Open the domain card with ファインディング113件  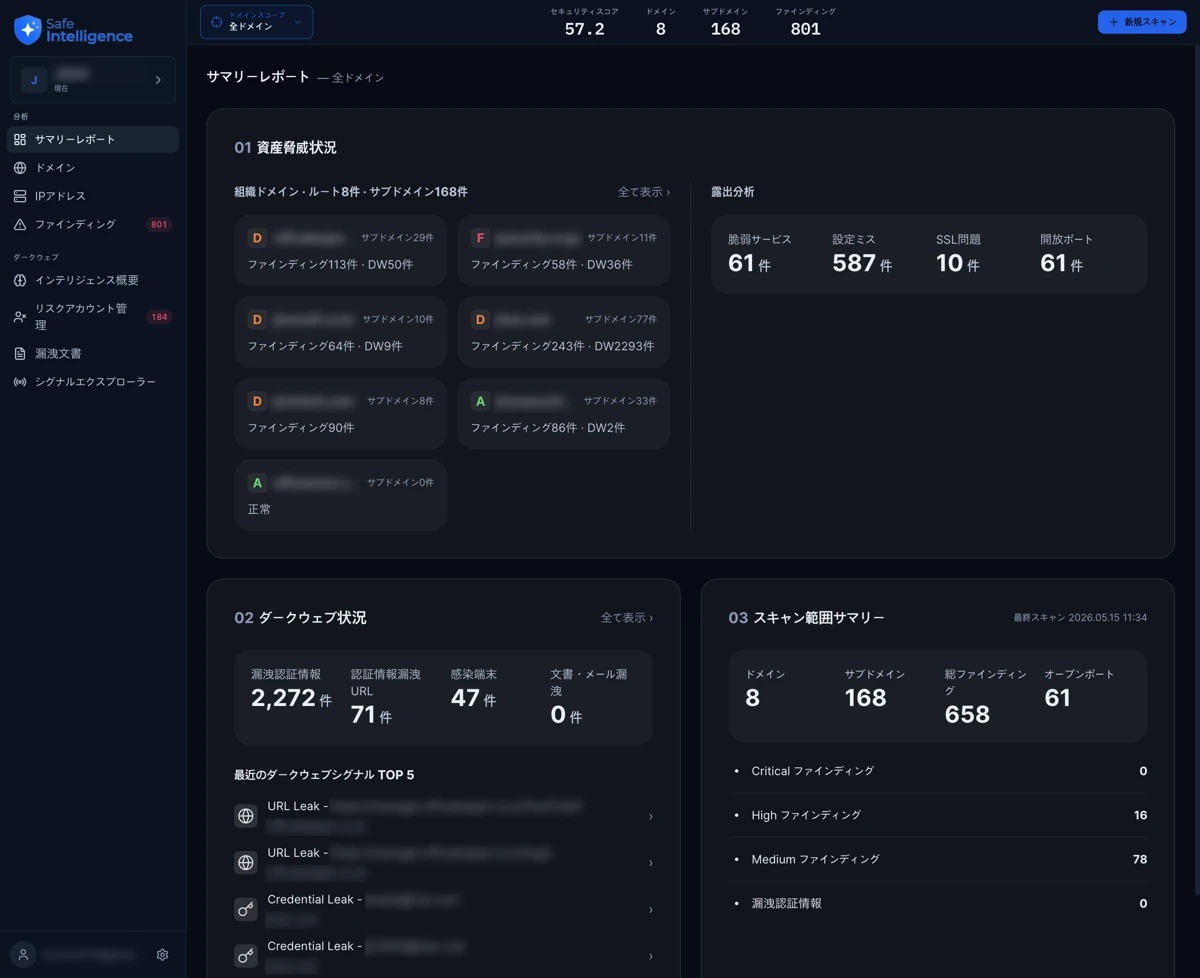point(341,250)
